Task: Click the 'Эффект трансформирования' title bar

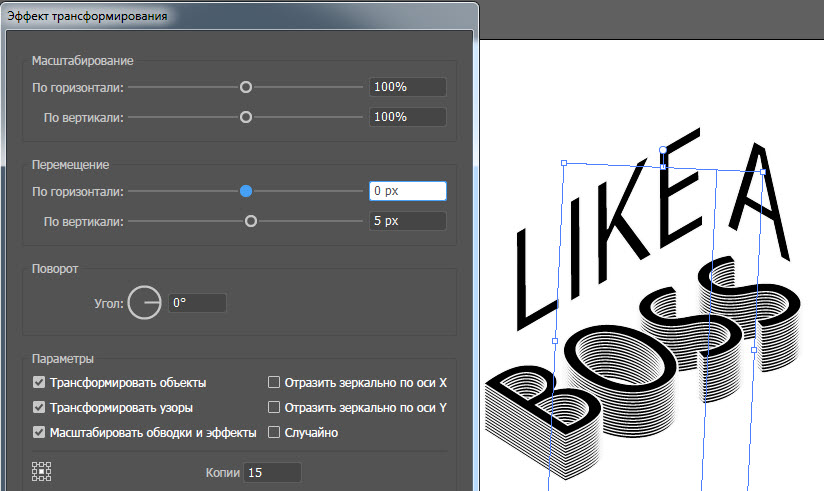Action: (239, 16)
